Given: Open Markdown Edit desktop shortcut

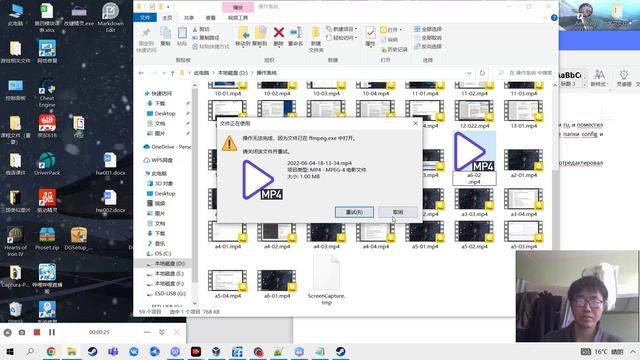Looking at the screenshot, I should point(110,18).
